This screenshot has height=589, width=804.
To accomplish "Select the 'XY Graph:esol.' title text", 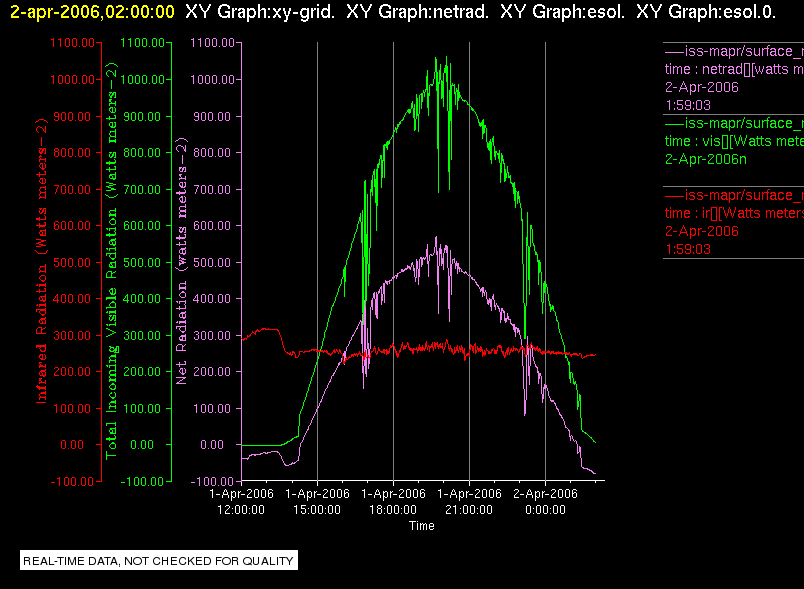I will click(x=562, y=12).
